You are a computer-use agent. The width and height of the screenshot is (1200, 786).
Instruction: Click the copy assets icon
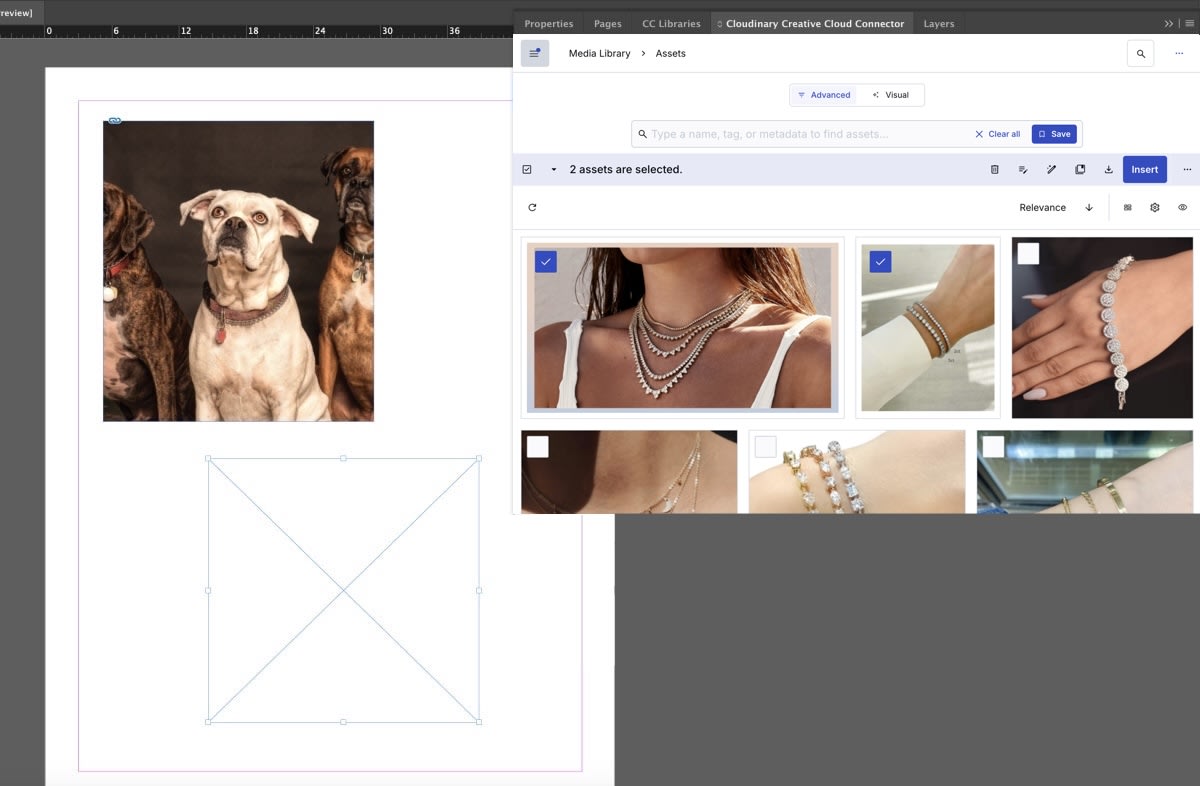point(1080,169)
